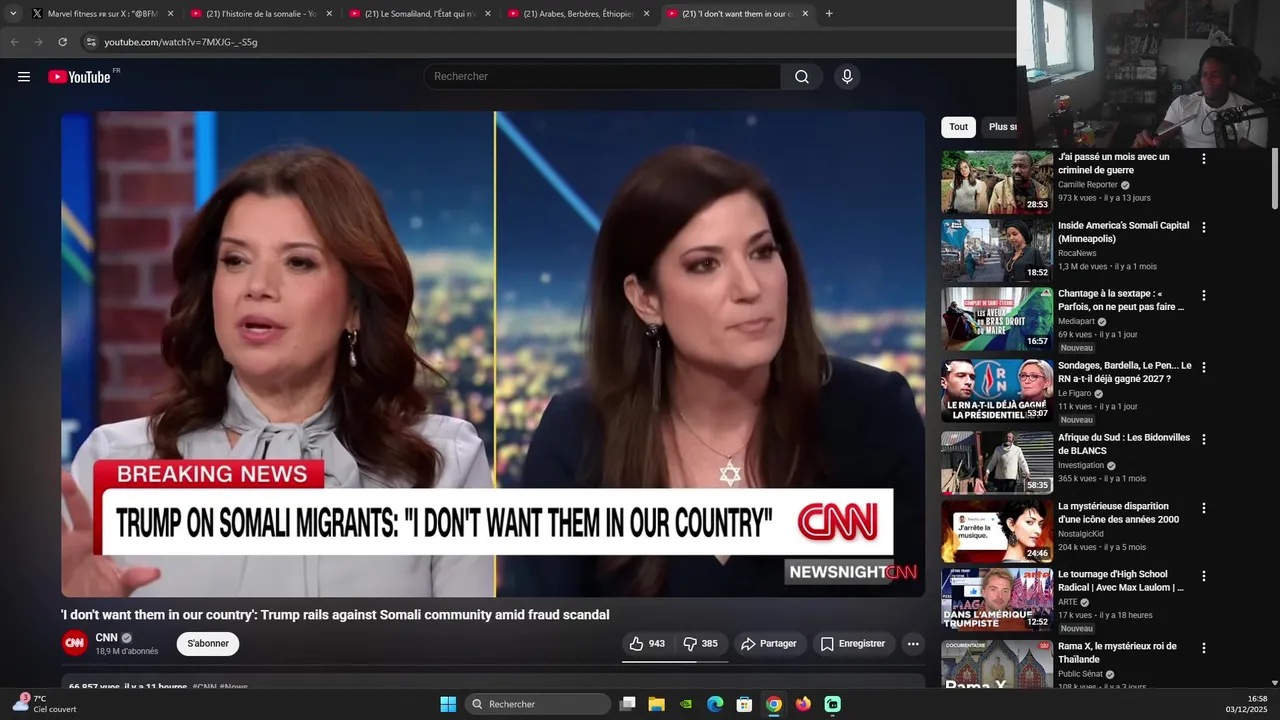The image size is (1280, 720).
Task: Open options for 'Inside America's Somali Capital'
Action: [x=1204, y=227]
